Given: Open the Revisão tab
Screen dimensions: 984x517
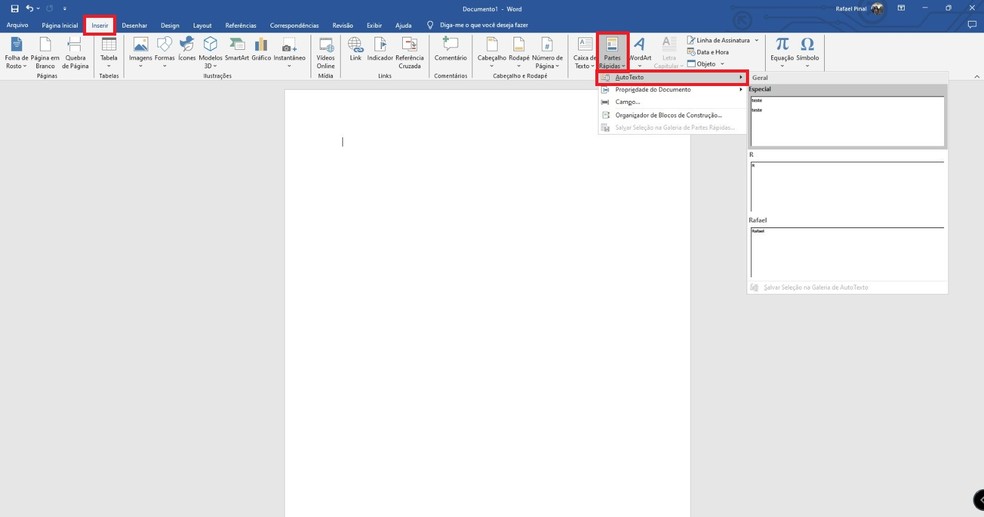Looking at the screenshot, I should point(343,26).
